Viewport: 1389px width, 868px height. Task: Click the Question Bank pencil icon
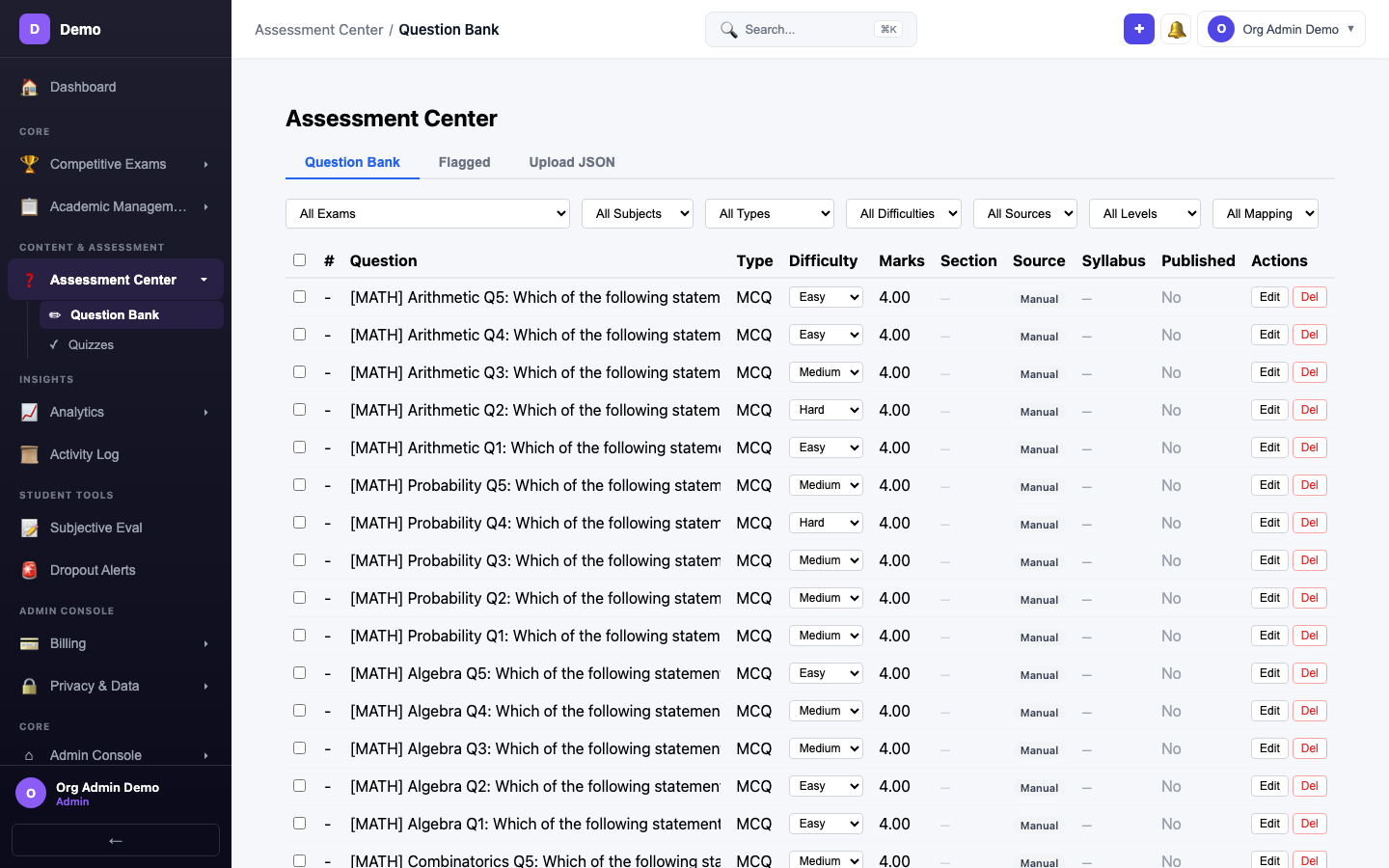tap(55, 314)
